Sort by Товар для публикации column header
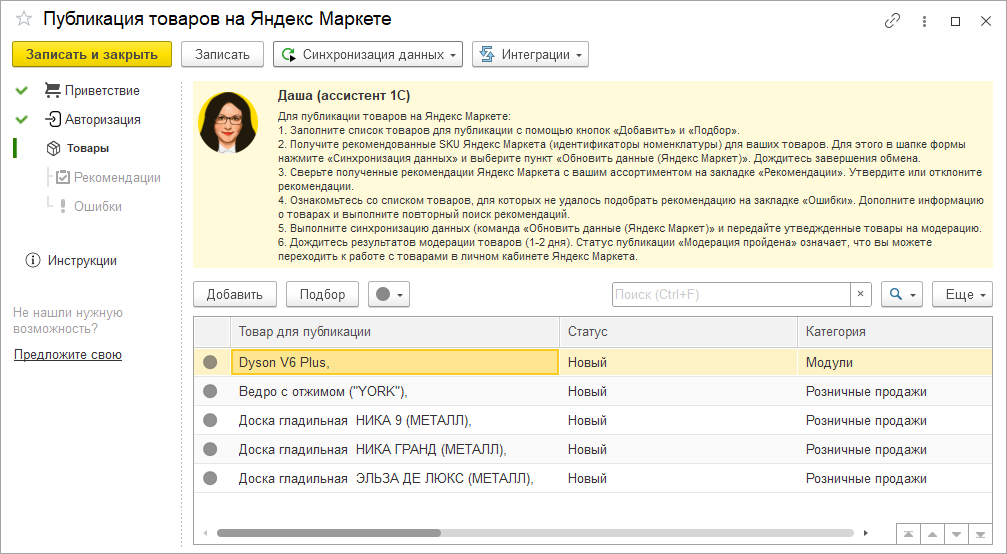This screenshot has width=1007, height=554. (x=395, y=332)
